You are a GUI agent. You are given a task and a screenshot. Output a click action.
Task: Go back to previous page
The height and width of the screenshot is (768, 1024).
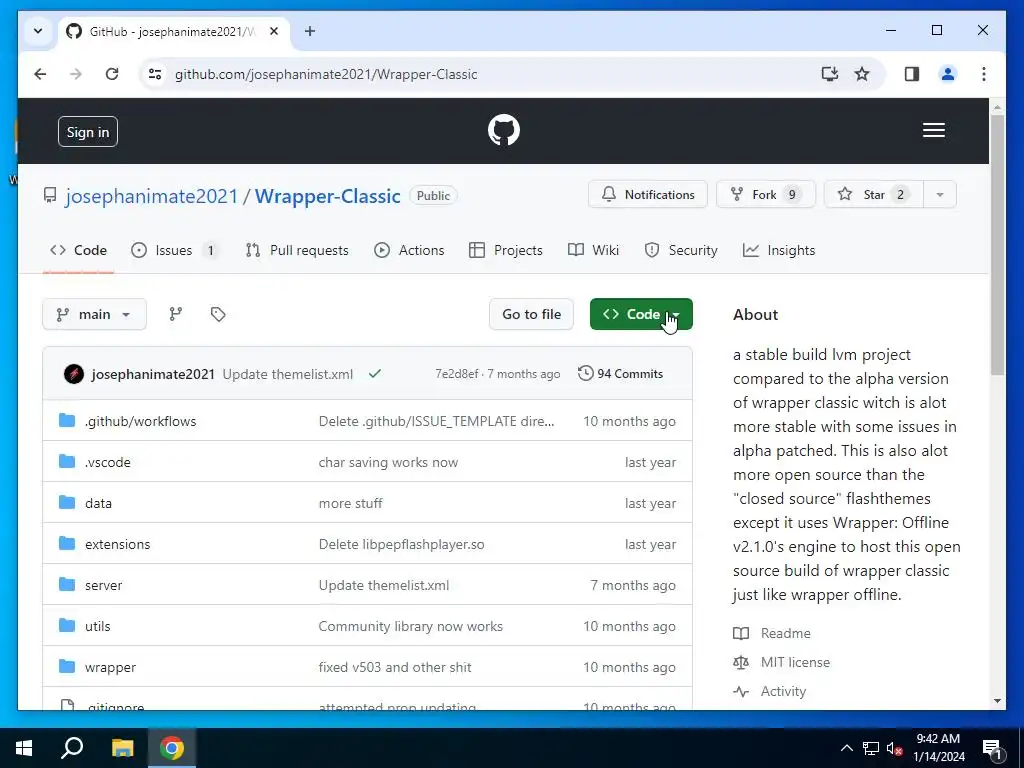(x=40, y=74)
